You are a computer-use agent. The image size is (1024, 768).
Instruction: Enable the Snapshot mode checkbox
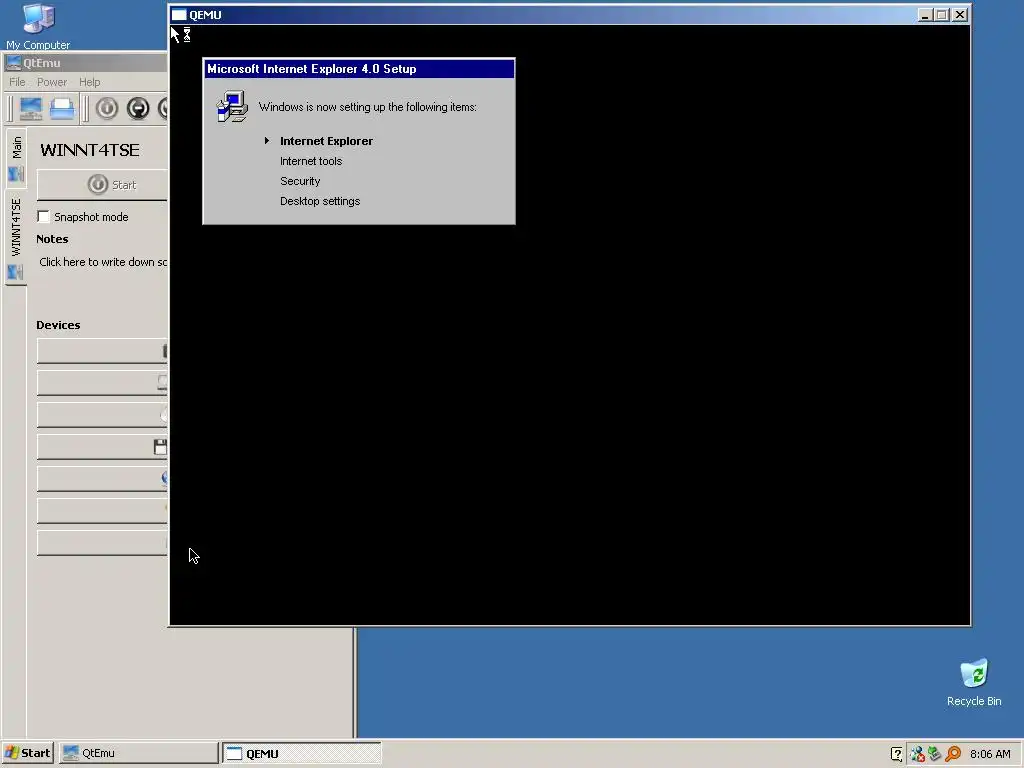point(44,216)
